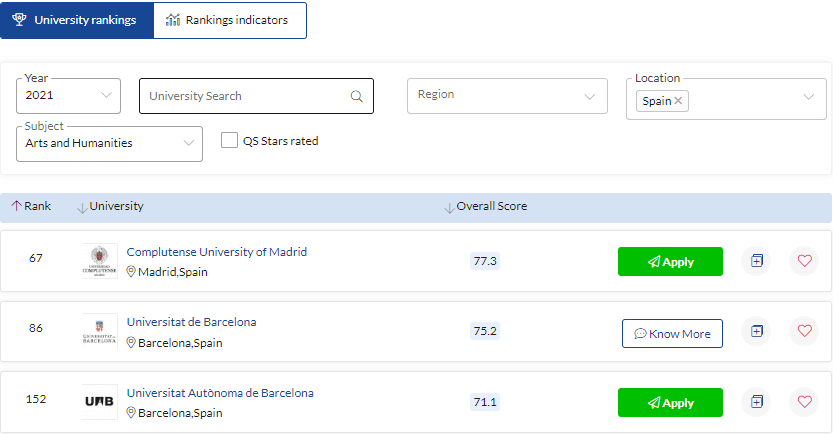The width and height of the screenshot is (833, 434).
Task: Click the 71.1 overall score value
Action: [x=485, y=402]
